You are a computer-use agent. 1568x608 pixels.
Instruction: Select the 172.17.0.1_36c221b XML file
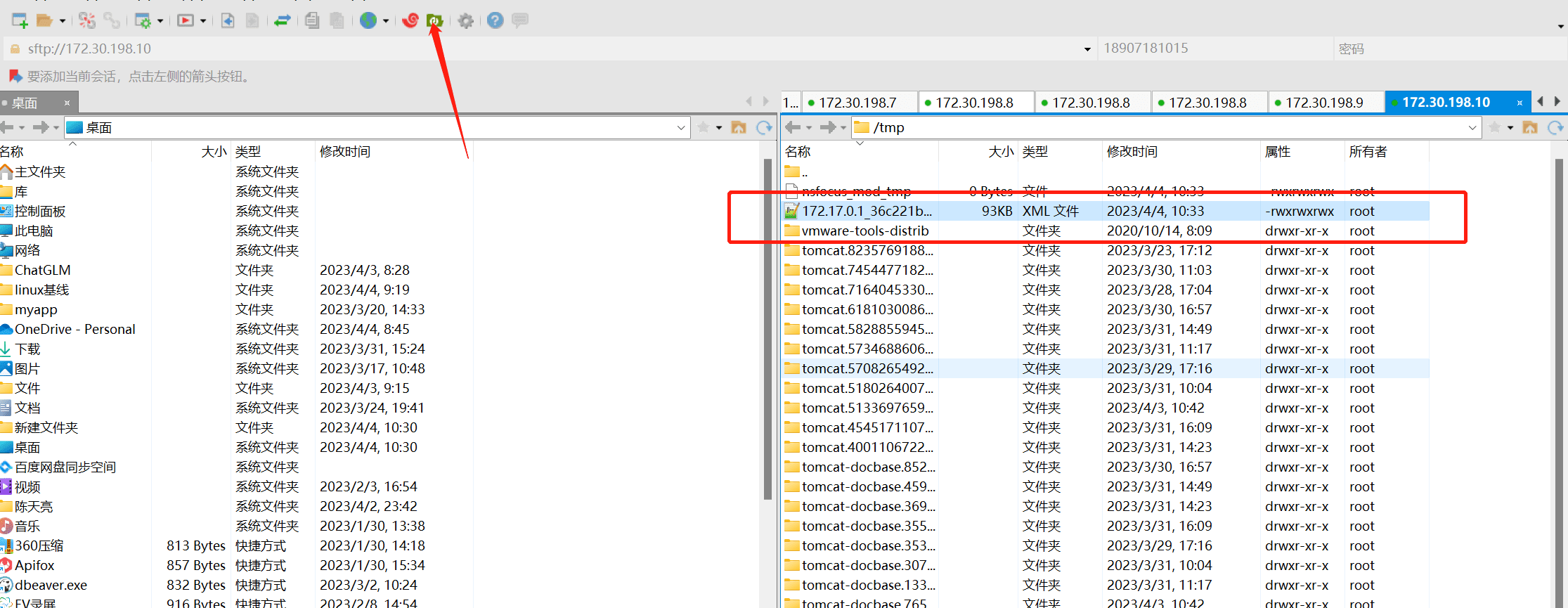coord(1106,211)
